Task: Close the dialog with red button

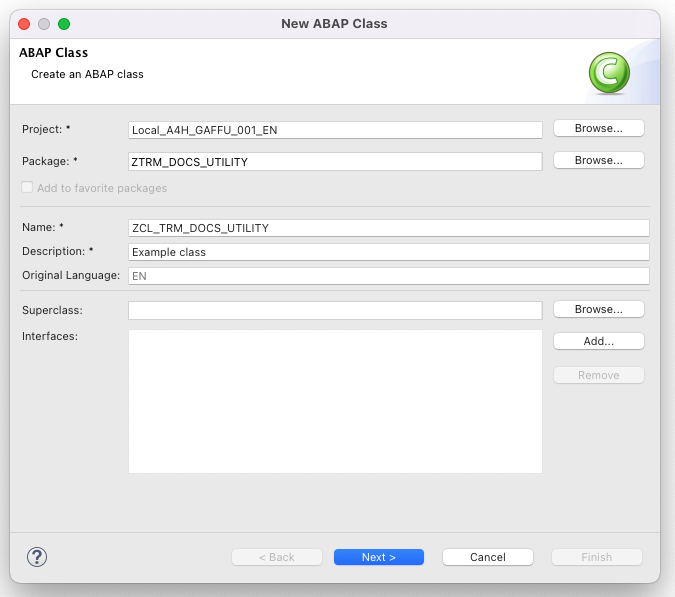Action: click(24, 24)
